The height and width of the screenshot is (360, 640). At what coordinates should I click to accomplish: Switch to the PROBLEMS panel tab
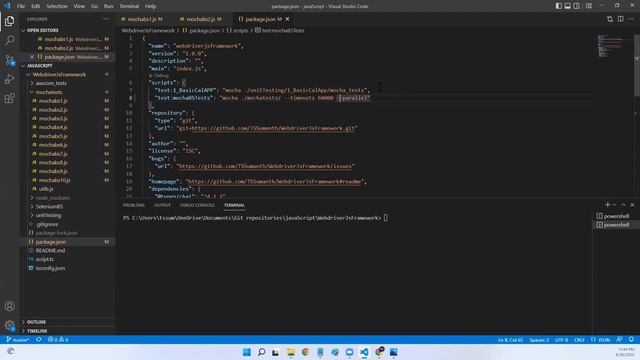(134, 205)
